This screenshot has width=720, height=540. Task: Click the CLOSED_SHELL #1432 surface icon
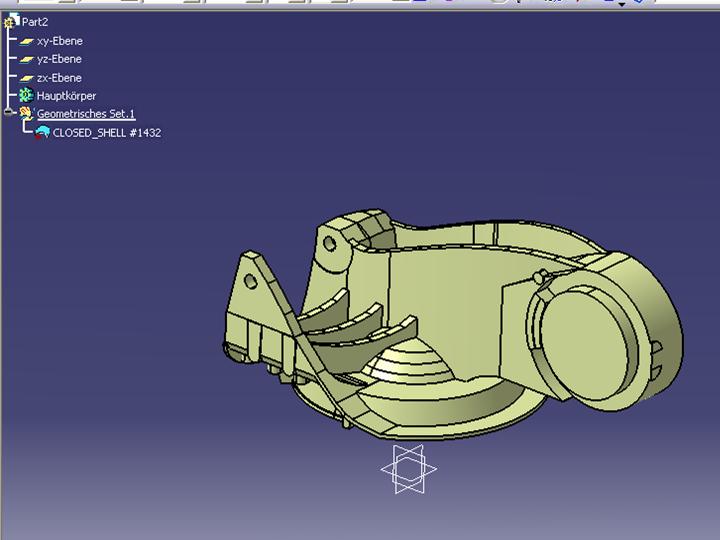(x=42, y=133)
